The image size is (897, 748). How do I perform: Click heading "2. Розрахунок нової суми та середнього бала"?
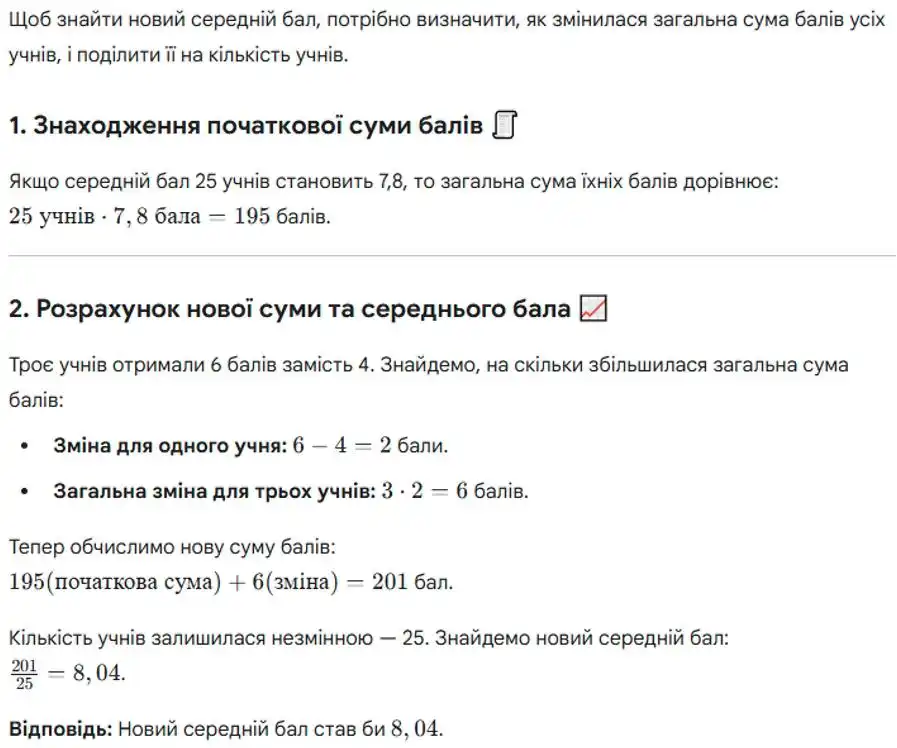(289, 309)
